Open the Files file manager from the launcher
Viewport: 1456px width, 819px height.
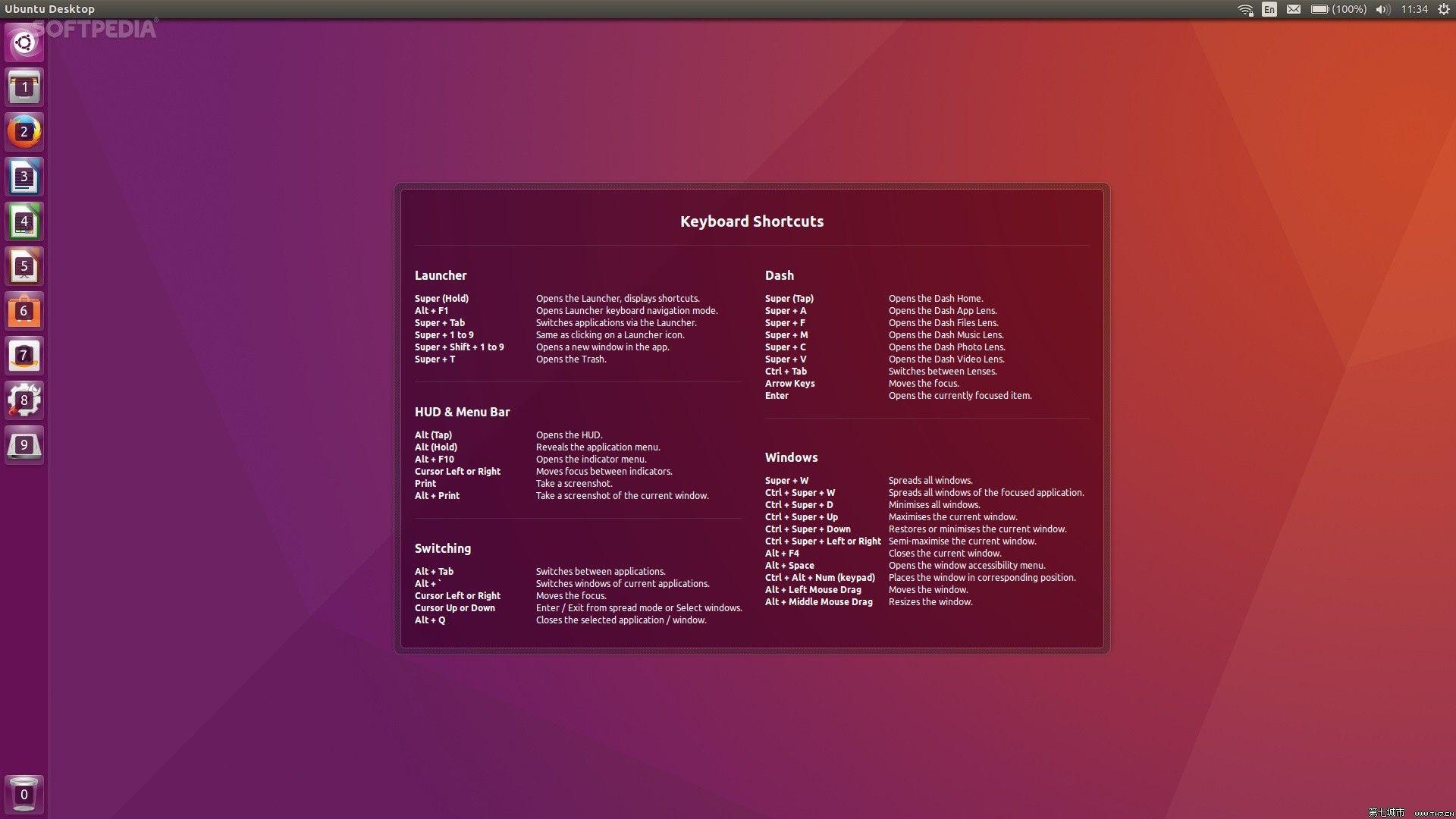pyautogui.click(x=24, y=87)
